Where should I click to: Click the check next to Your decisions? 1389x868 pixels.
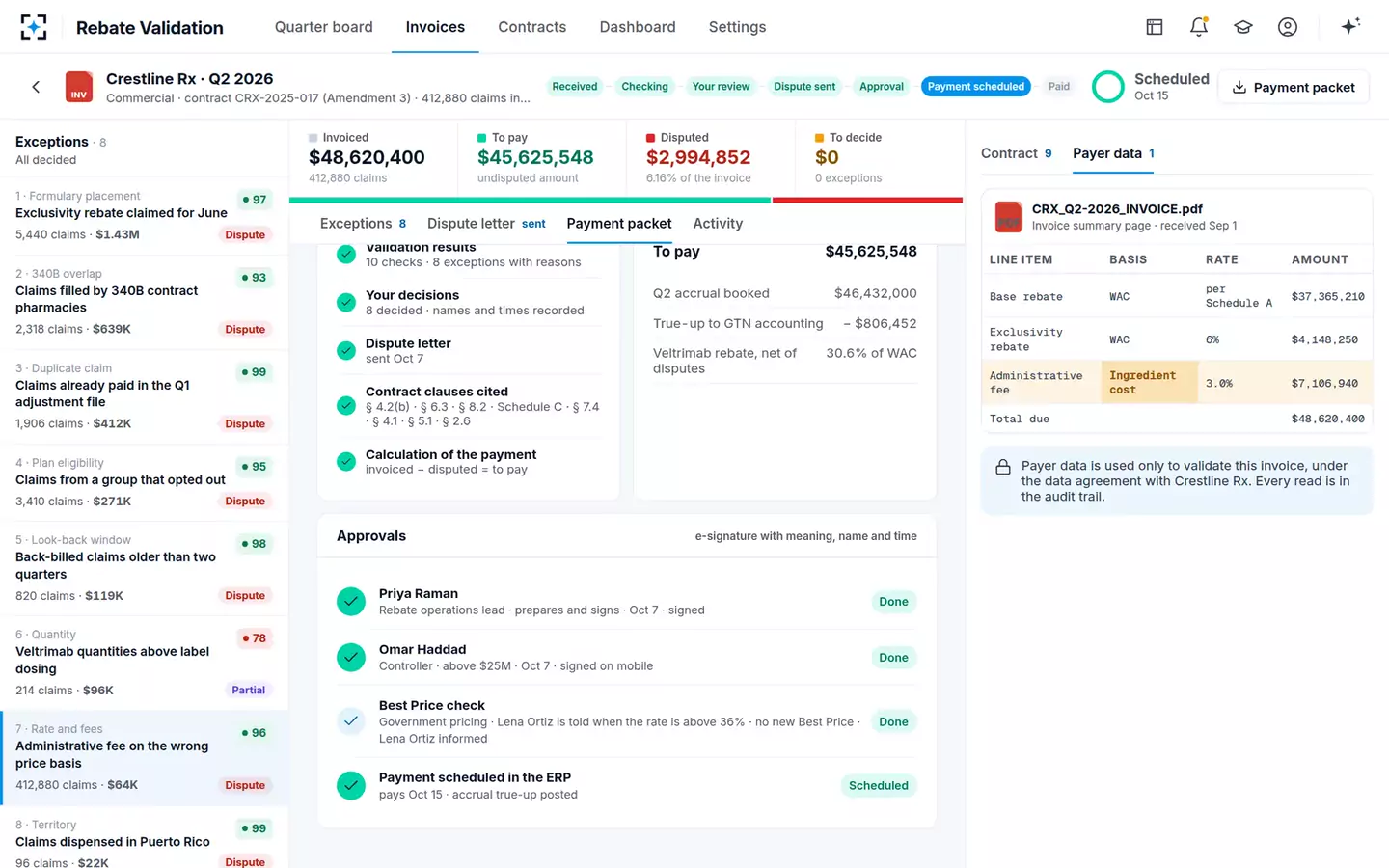coord(346,303)
